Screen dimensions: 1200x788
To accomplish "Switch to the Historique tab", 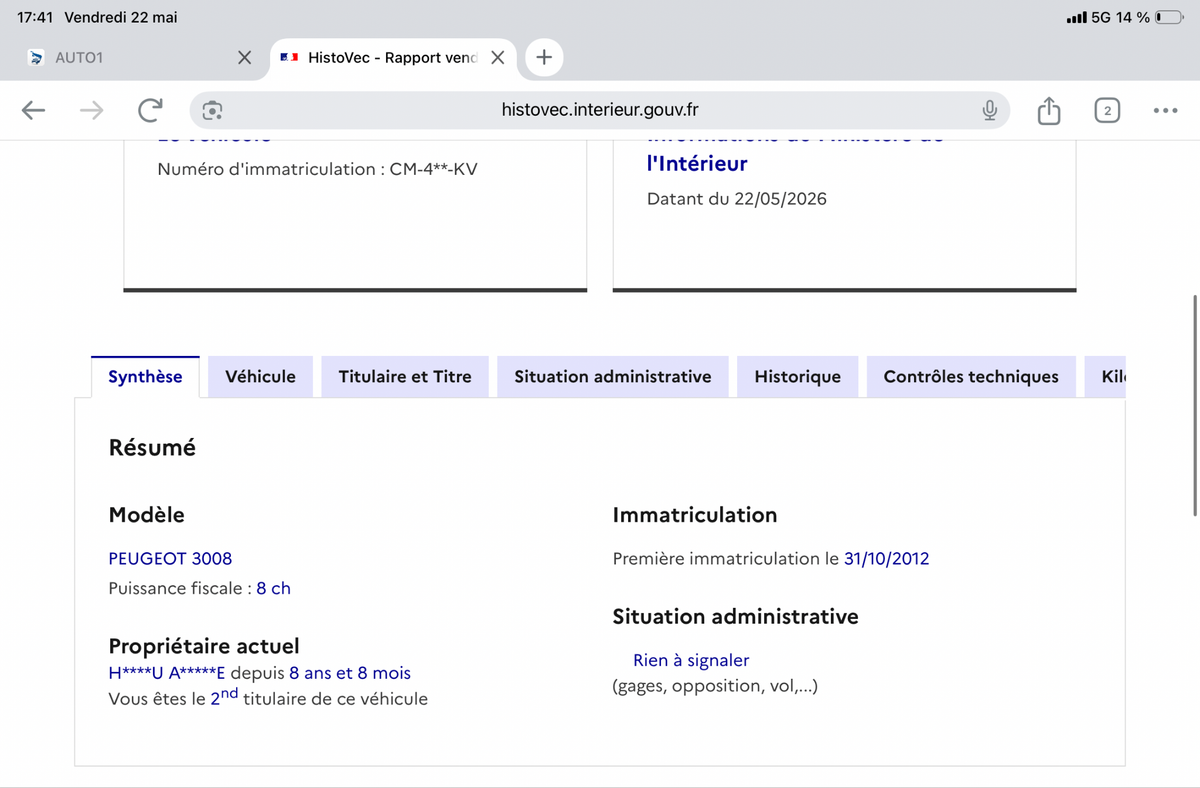I will point(798,377).
